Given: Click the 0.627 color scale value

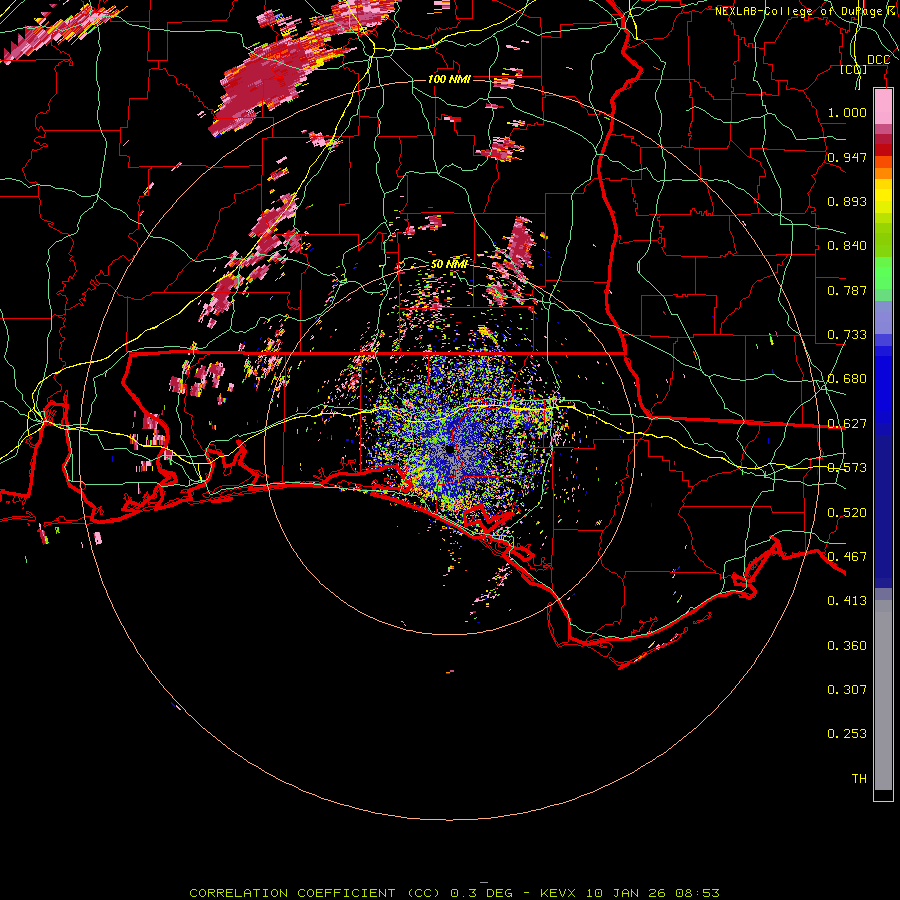Looking at the screenshot, I should (847, 424).
